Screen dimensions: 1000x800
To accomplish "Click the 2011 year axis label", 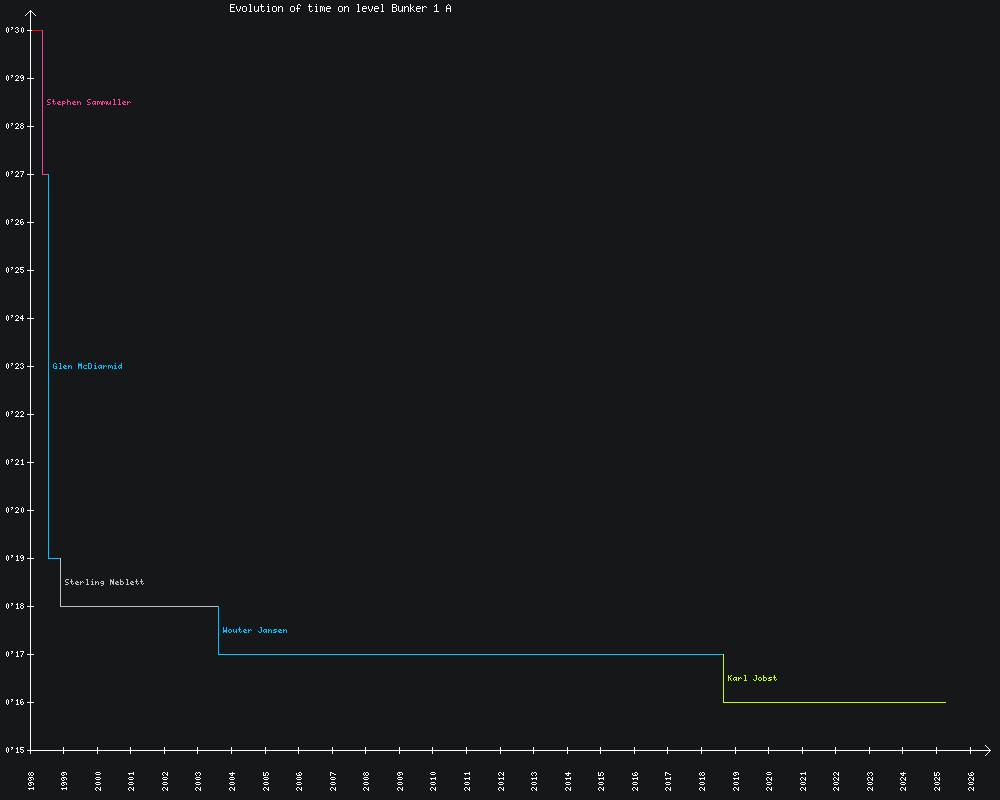I will 467,780.
